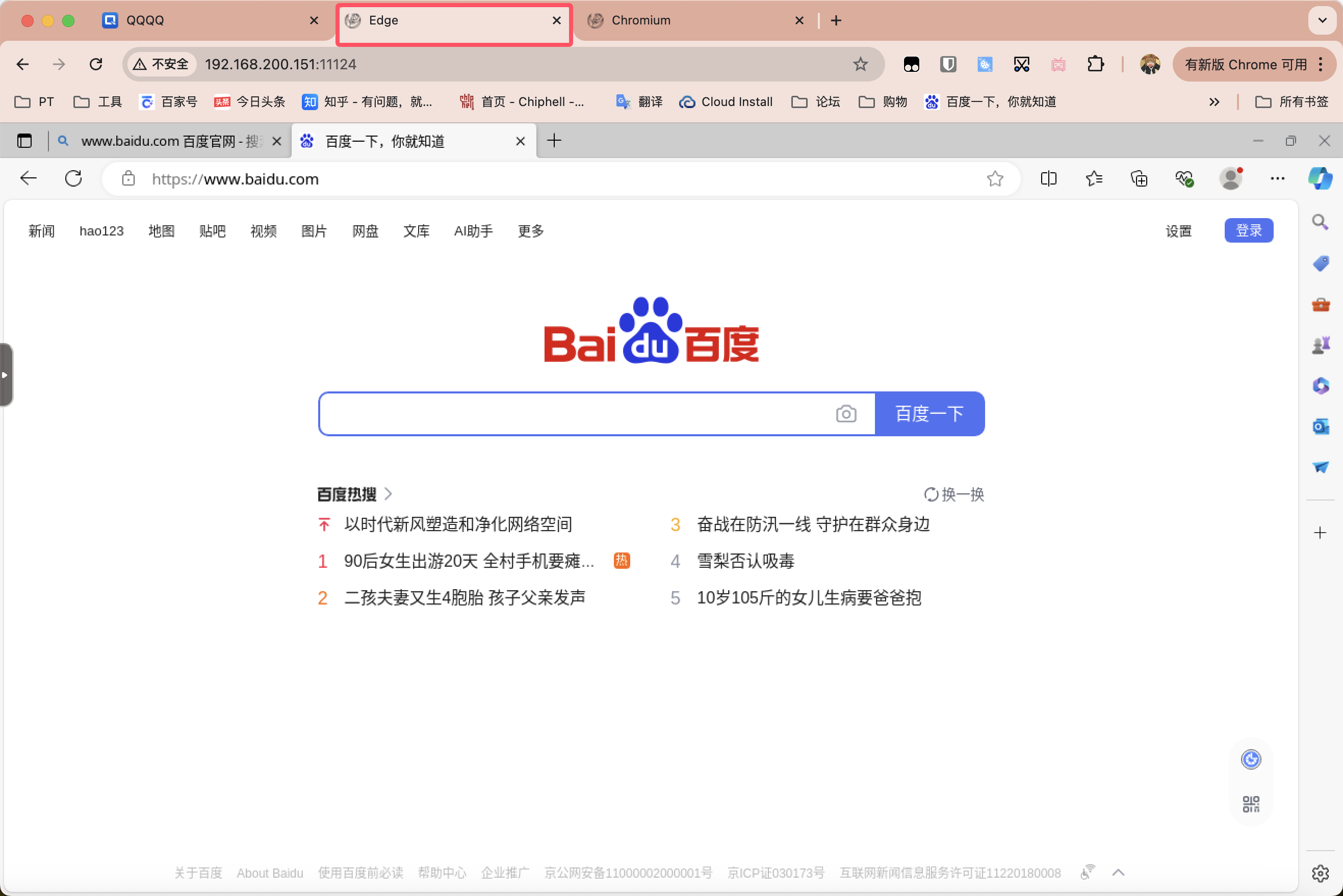Bookmark page with Chrome star icon

[x=860, y=64]
